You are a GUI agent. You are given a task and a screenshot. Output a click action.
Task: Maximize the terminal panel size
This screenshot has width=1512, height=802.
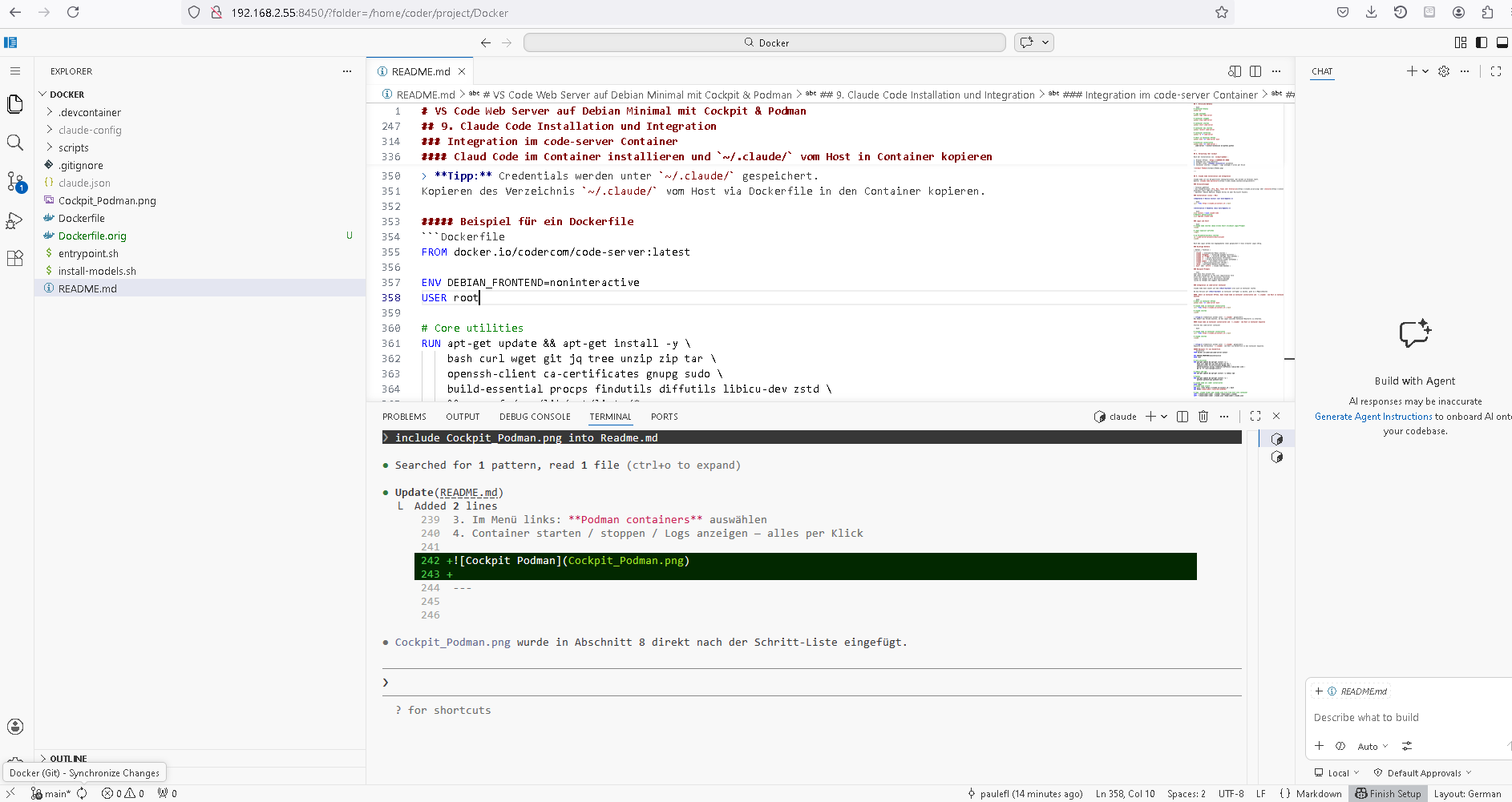(x=1255, y=417)
